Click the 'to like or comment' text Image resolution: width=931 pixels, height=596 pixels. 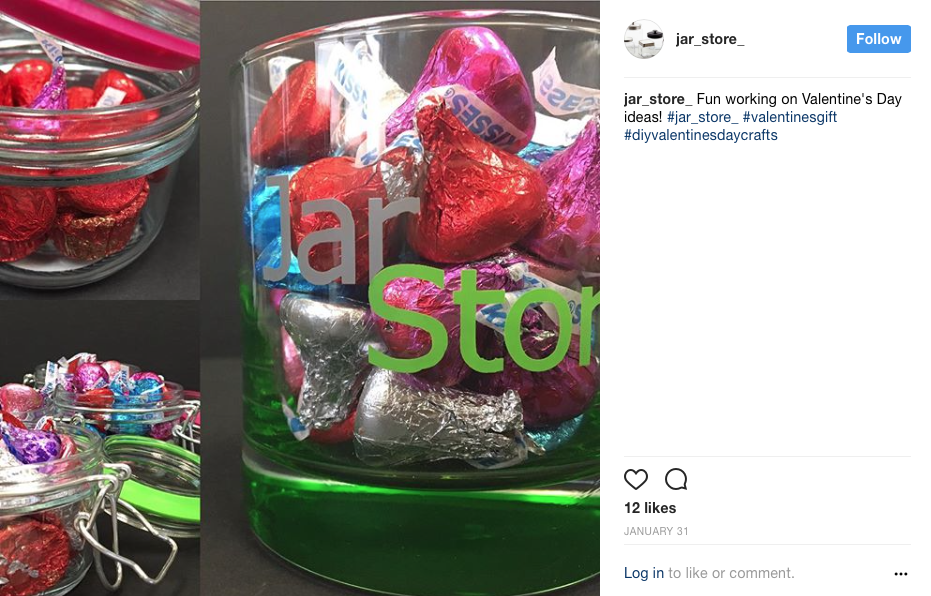[731, 573]
